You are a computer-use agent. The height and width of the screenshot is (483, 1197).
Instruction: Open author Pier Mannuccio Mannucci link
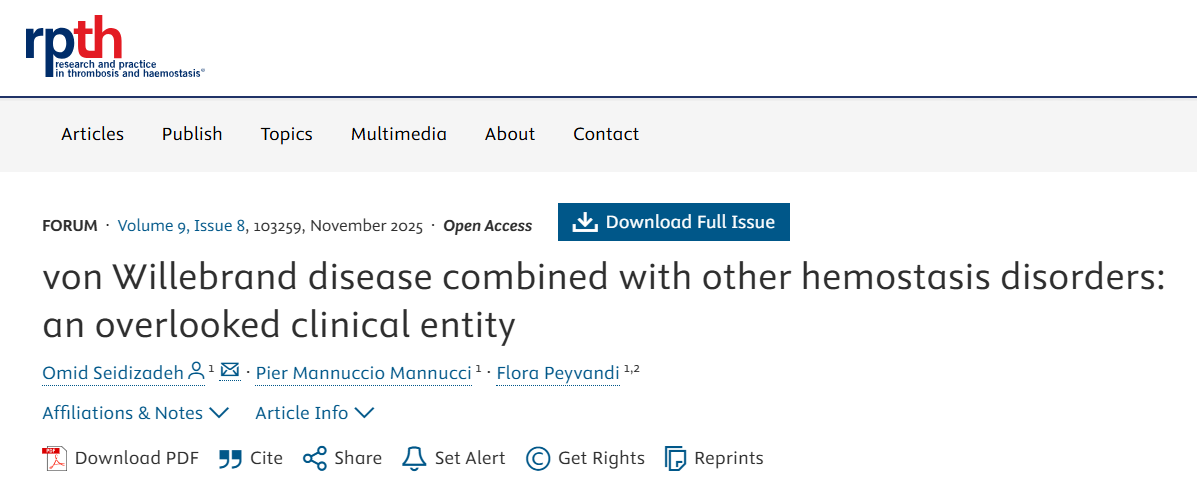[x=363, y=373]
